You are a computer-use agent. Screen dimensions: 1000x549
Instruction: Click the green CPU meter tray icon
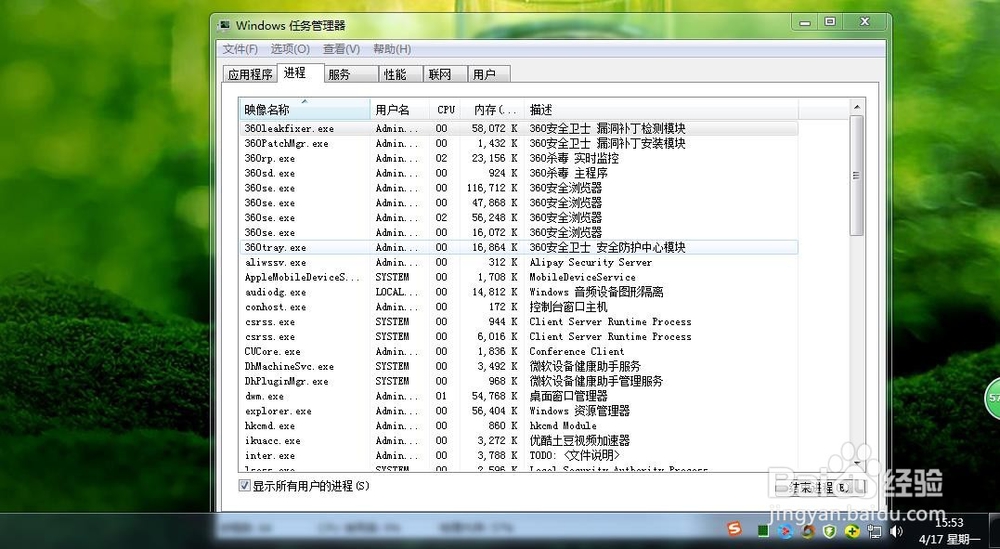point(763,531)
